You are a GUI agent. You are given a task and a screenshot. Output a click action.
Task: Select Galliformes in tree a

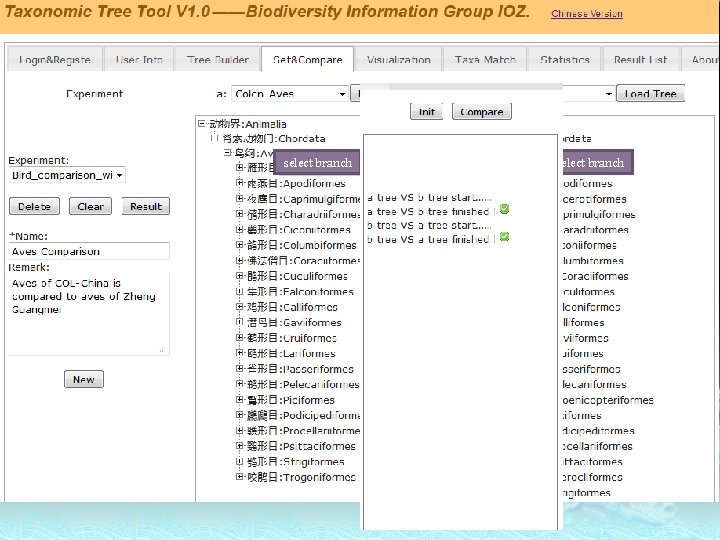pos(292,307)
